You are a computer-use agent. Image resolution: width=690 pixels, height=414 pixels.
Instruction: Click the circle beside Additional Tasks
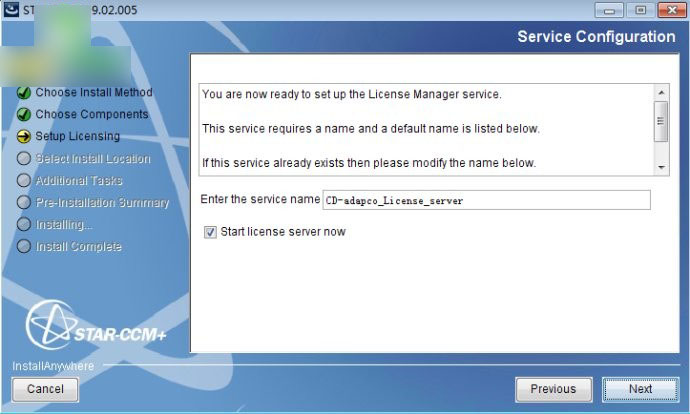point(23,180)
